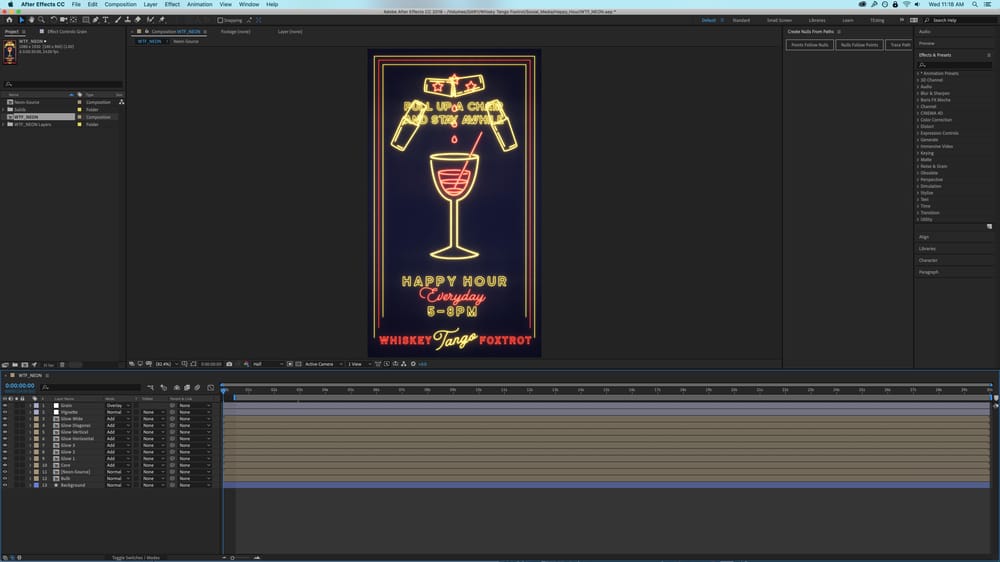Select the Horizontal Type tool
This screenshot has width=1000, height=562.
tap(106, 20)
